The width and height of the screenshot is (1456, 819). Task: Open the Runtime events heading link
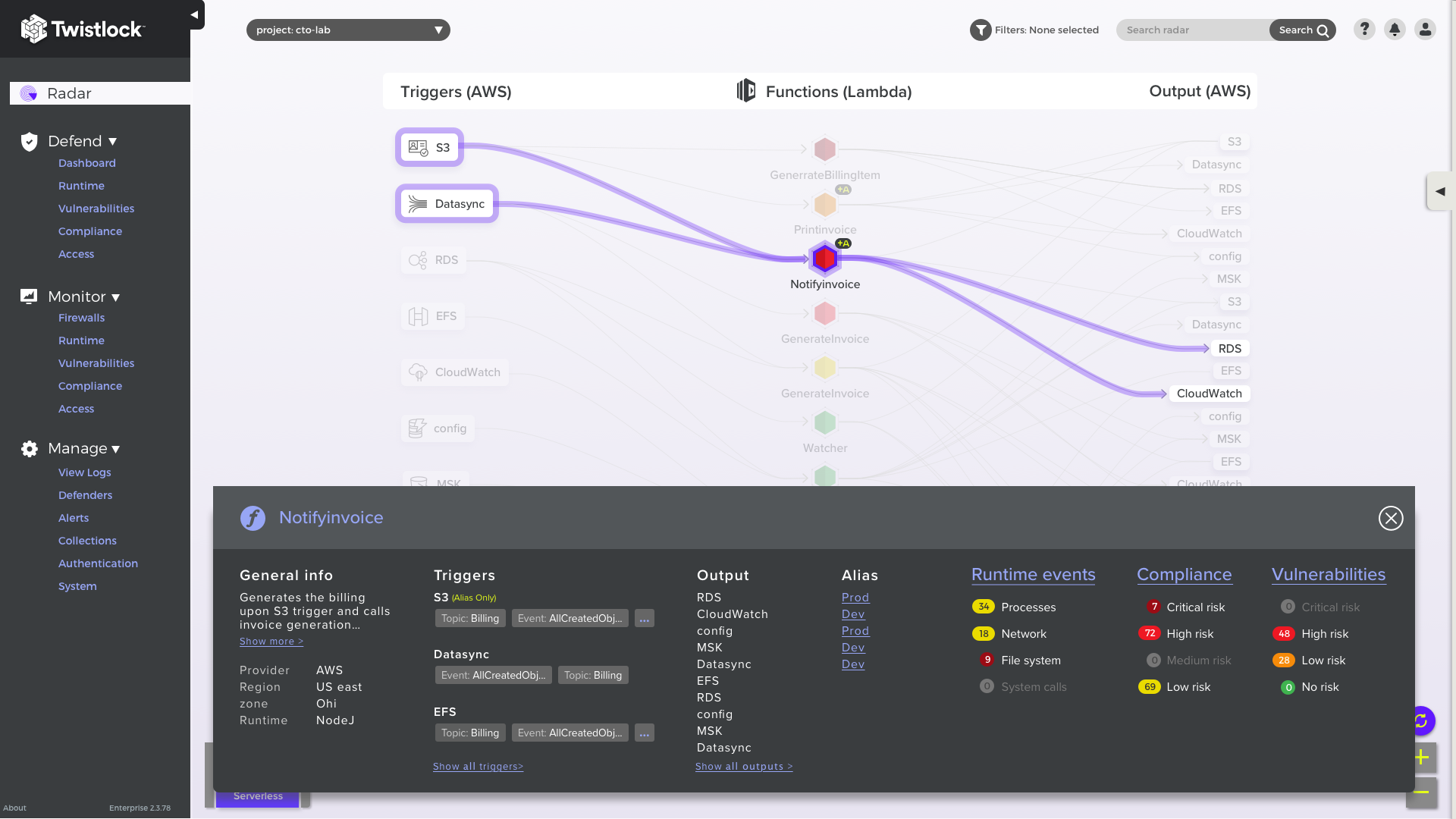pyautogui.click(x=1034, y=575)
